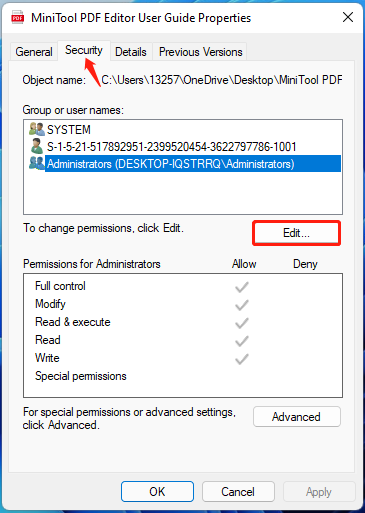Confirm with the OK button
Screen dimensions: 365x513
(157, 492)
